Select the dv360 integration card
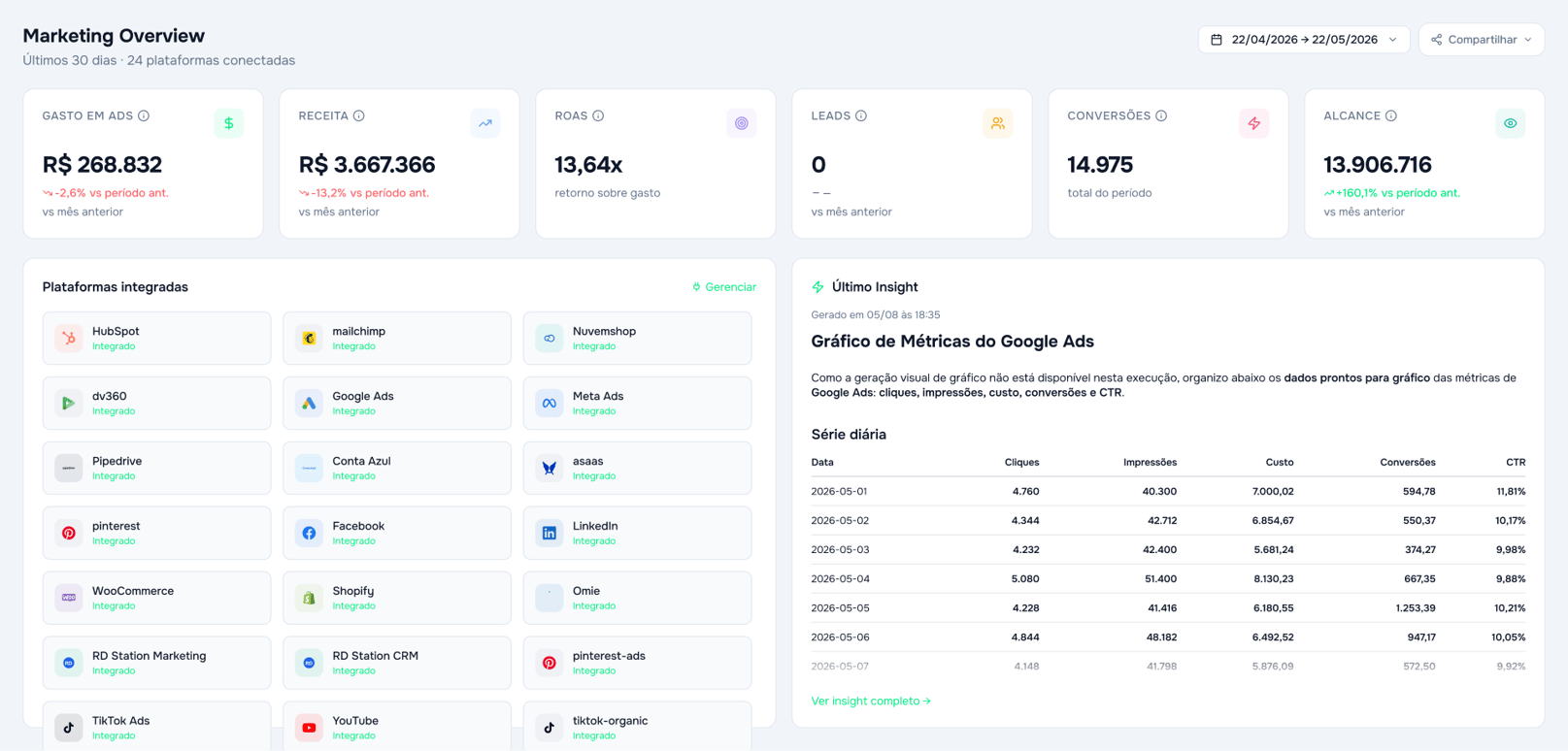1568x751 pixels. click(x=156, y=404)
